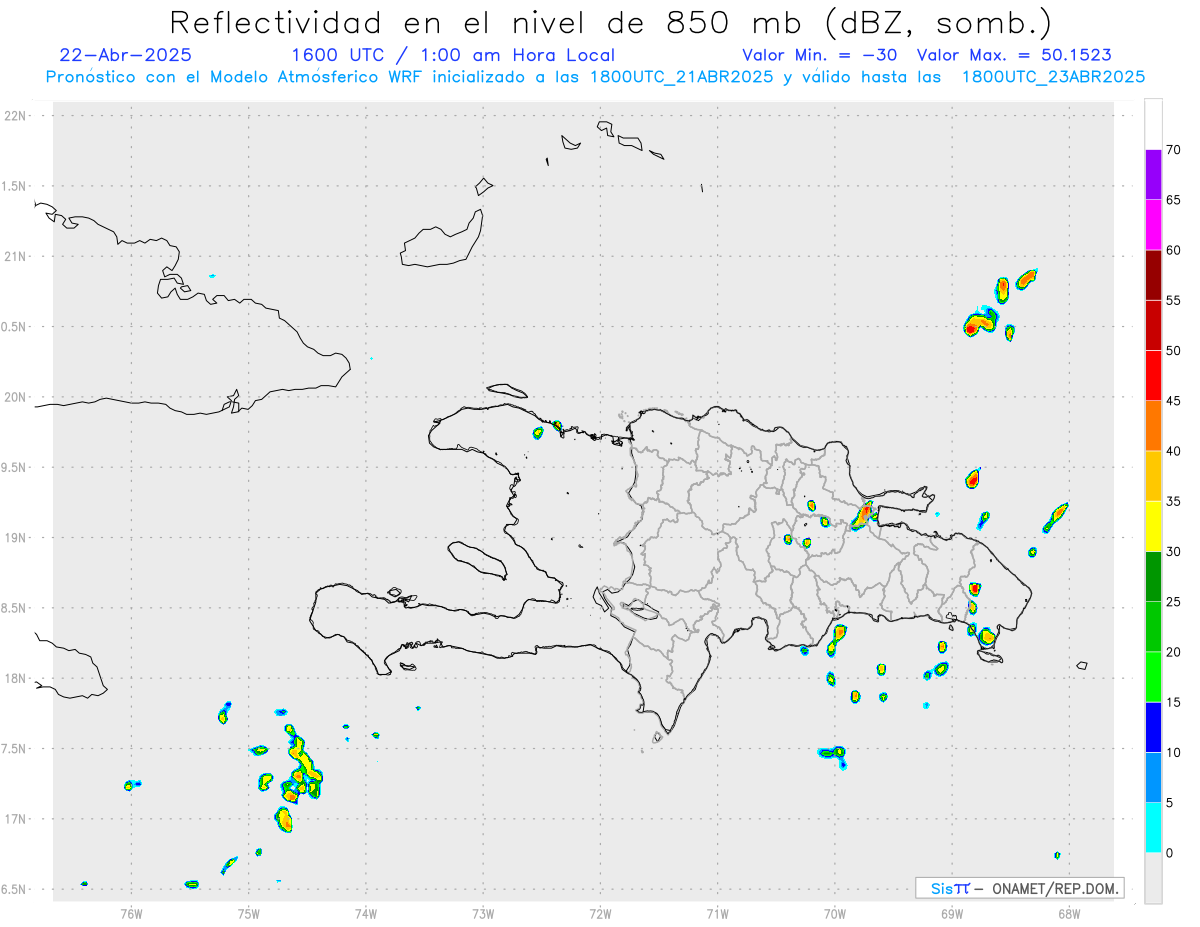Click the colorbar tick label "55"
The image size is (1200, 927).
(1175, 300)
